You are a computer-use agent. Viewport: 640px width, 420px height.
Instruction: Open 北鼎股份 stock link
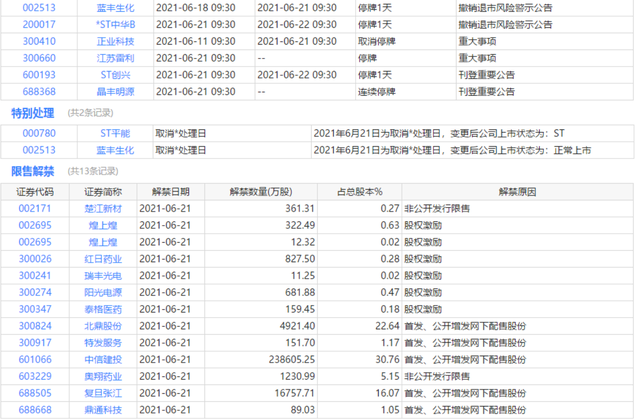pos(103,326)
